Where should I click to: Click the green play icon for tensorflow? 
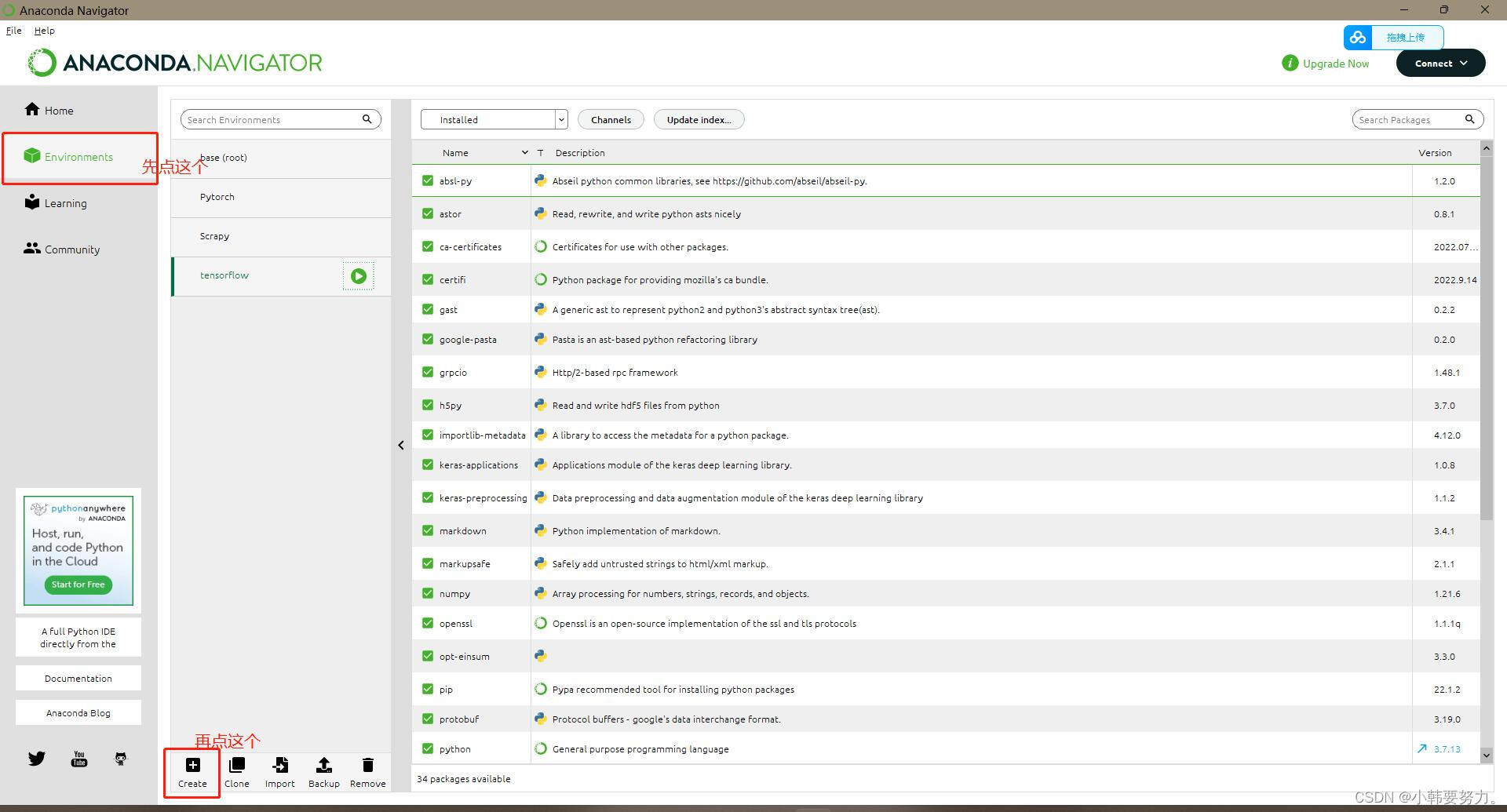359,276
